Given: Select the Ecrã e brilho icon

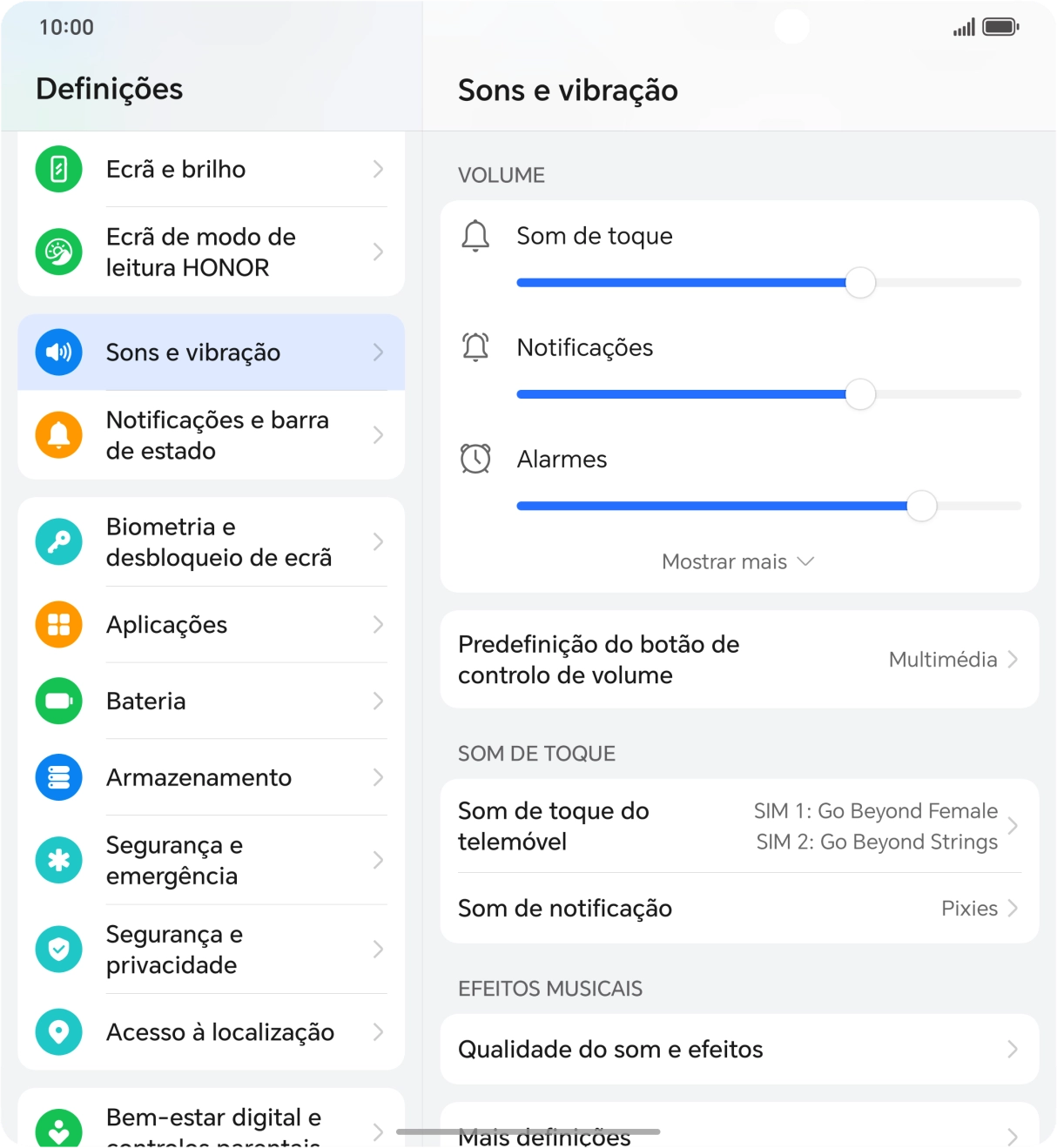Looking at the screenshot, I should 57,169.
